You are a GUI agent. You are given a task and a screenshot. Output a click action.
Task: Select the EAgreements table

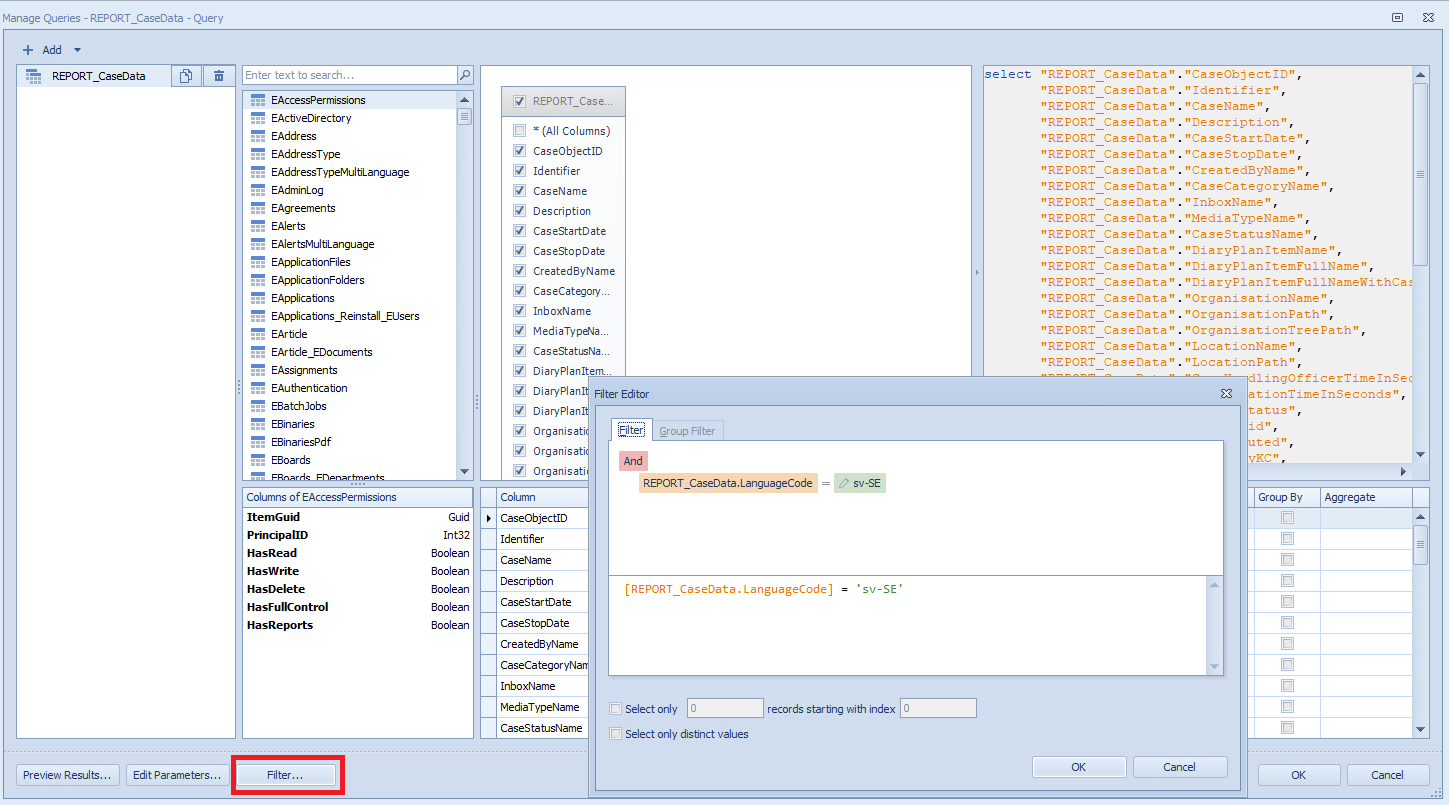303,208
